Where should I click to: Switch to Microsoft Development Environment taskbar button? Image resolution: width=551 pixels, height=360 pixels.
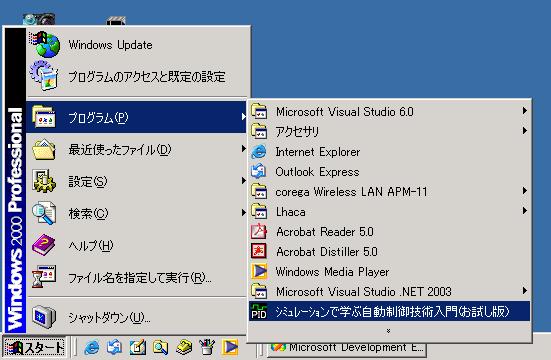coord(347,348)
